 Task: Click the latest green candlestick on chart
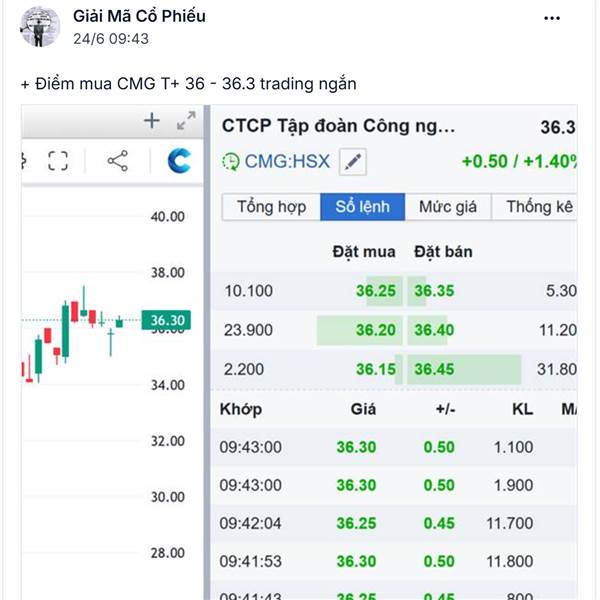point(119,322)
